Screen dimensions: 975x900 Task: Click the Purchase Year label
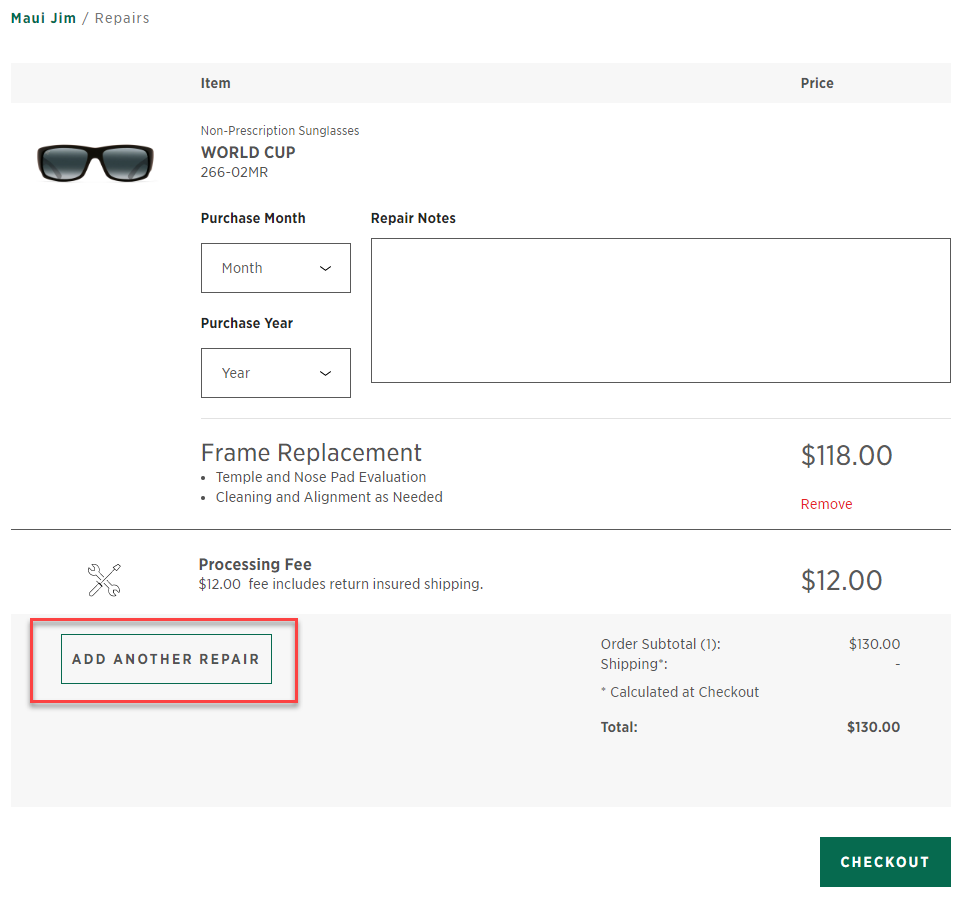coord(247,323)
